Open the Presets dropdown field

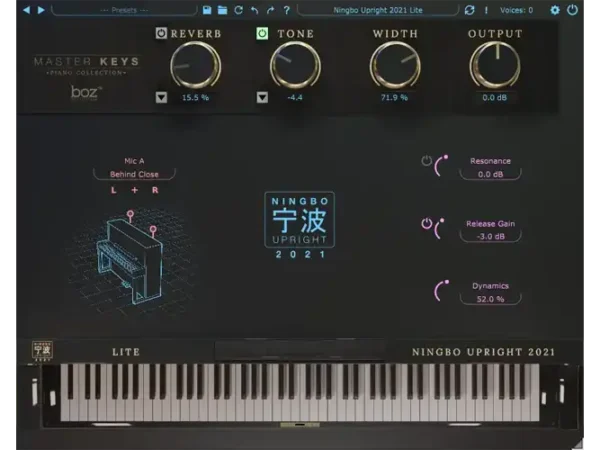[x=124, y=10]
